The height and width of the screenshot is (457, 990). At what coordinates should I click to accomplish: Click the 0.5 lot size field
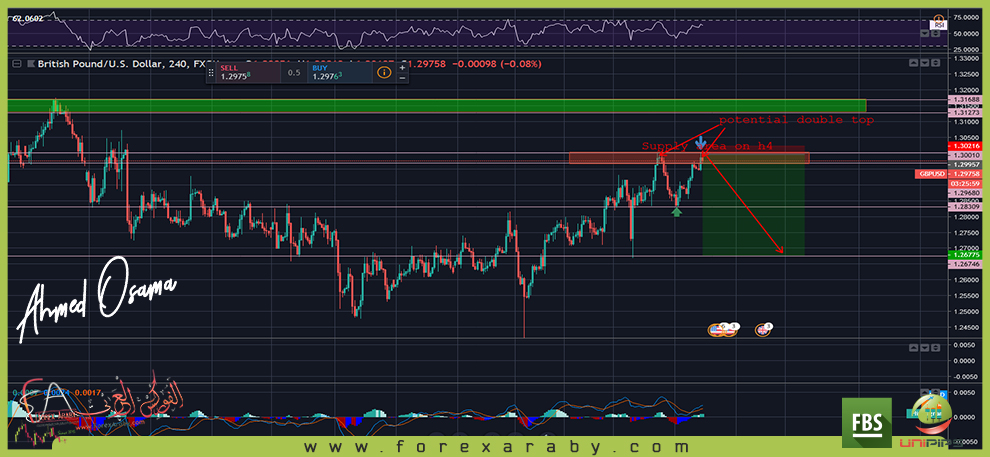pos(294,73)
